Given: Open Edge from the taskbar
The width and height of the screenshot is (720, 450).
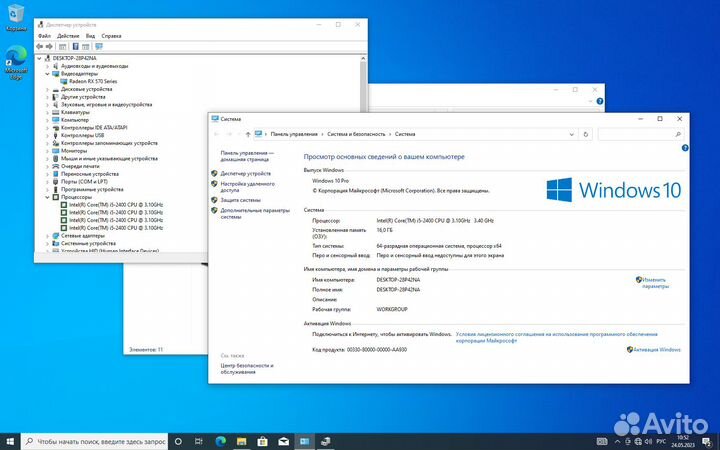Looking at the screenshot, I should (x=220, y=442).
